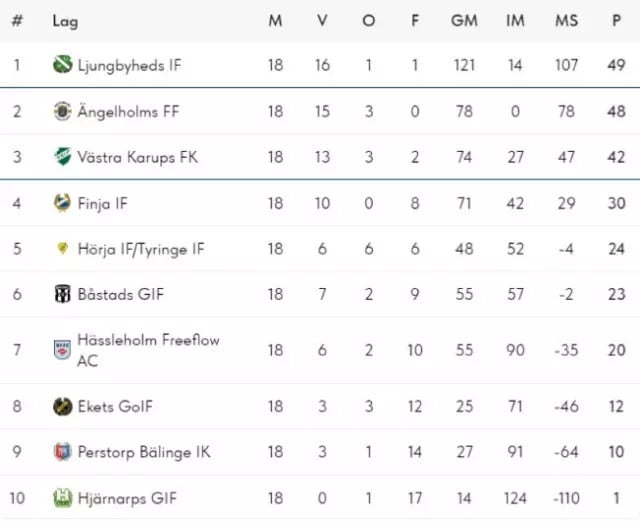Click the Västra Karups FK crest icon
Screen dimensions: 640x523
coord(62,158)
